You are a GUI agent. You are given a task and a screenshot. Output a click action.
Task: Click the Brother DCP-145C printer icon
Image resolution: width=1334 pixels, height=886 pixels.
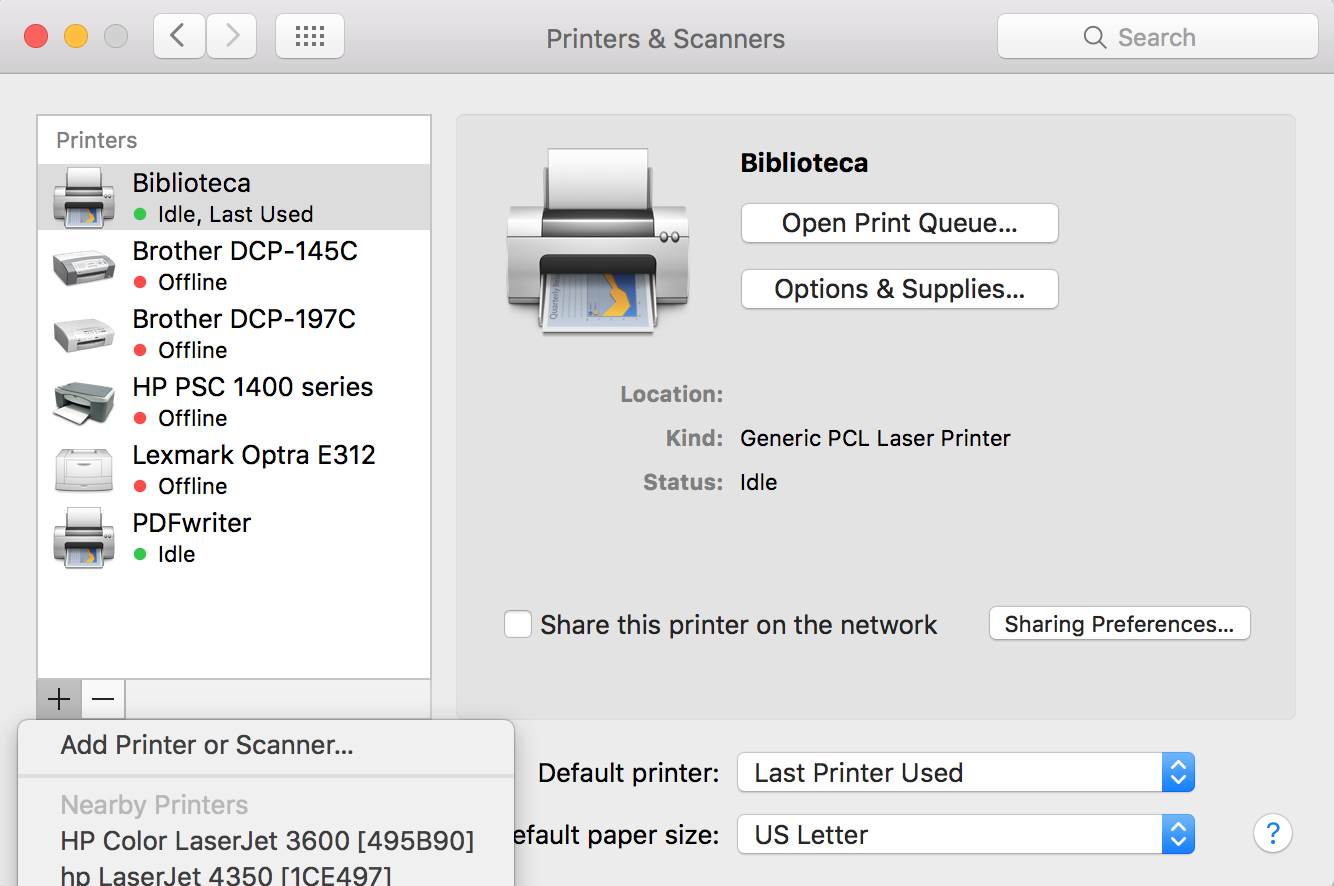pos(84,265)
